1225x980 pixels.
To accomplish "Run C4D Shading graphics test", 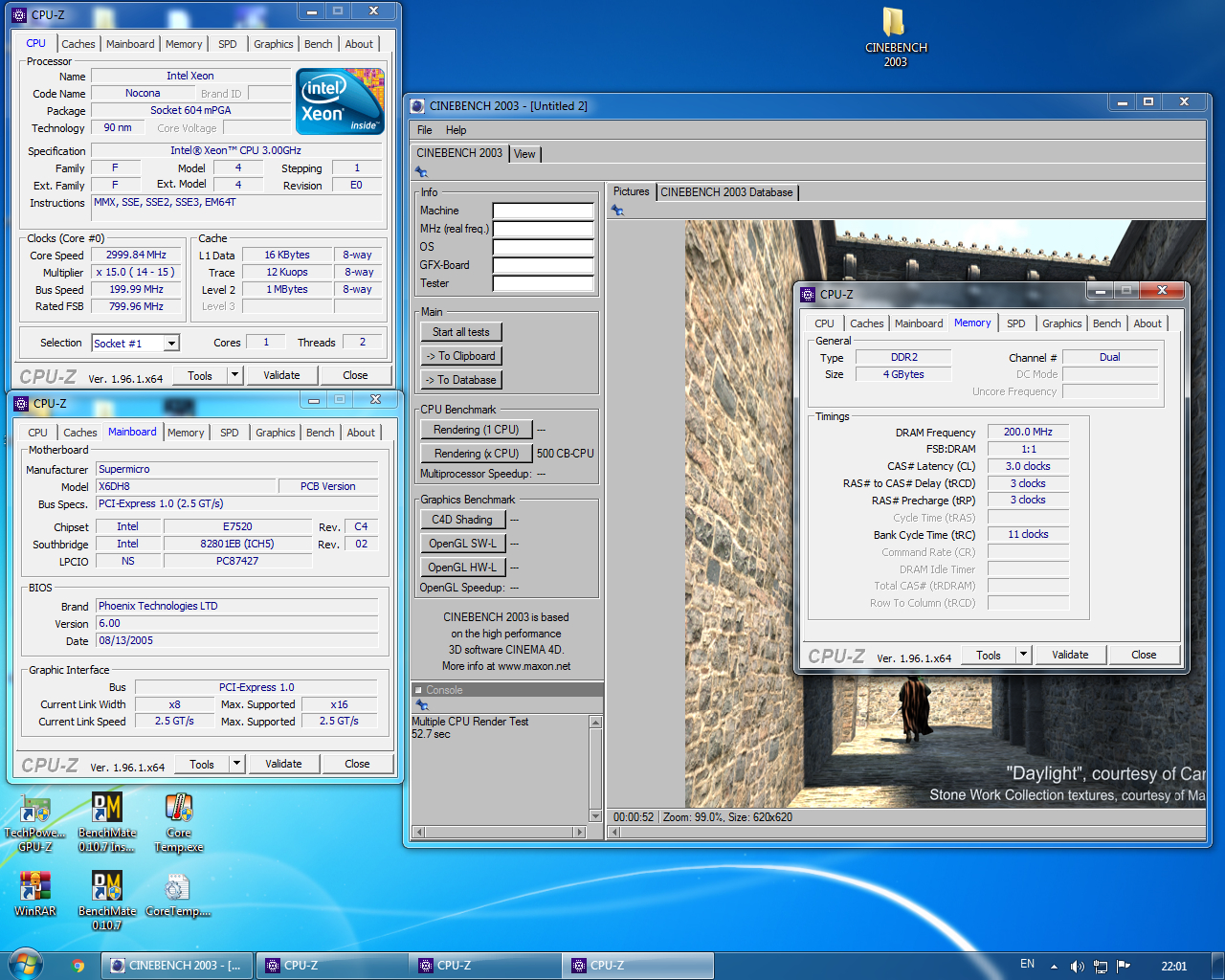I will click(462, 520).
